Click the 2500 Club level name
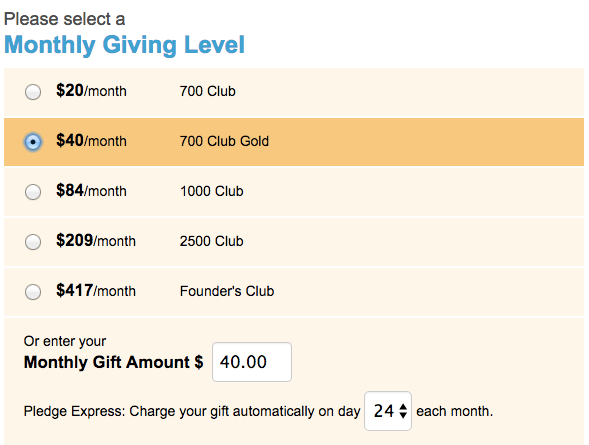 click(211, 241)
